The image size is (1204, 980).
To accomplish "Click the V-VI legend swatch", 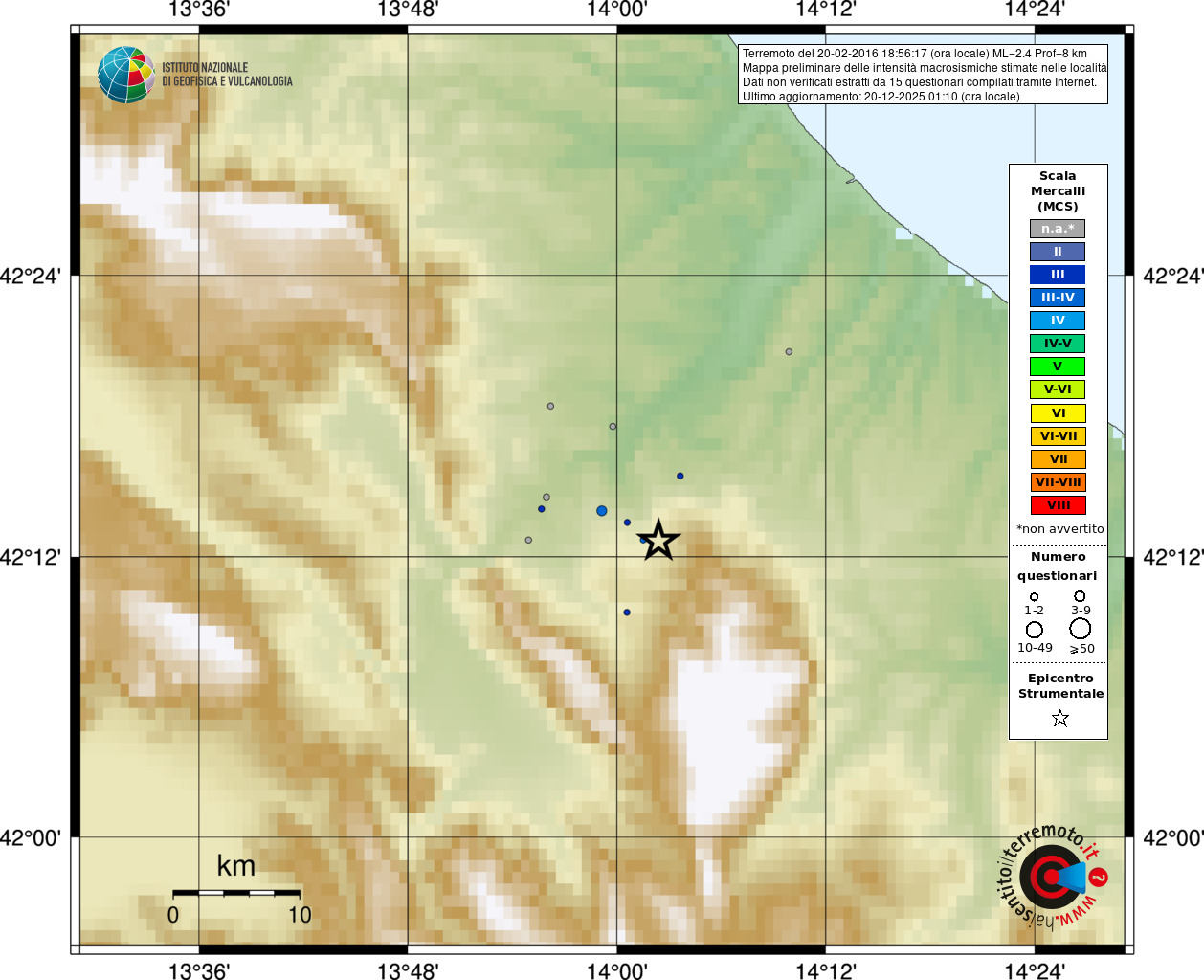I will click(1058, 390).
